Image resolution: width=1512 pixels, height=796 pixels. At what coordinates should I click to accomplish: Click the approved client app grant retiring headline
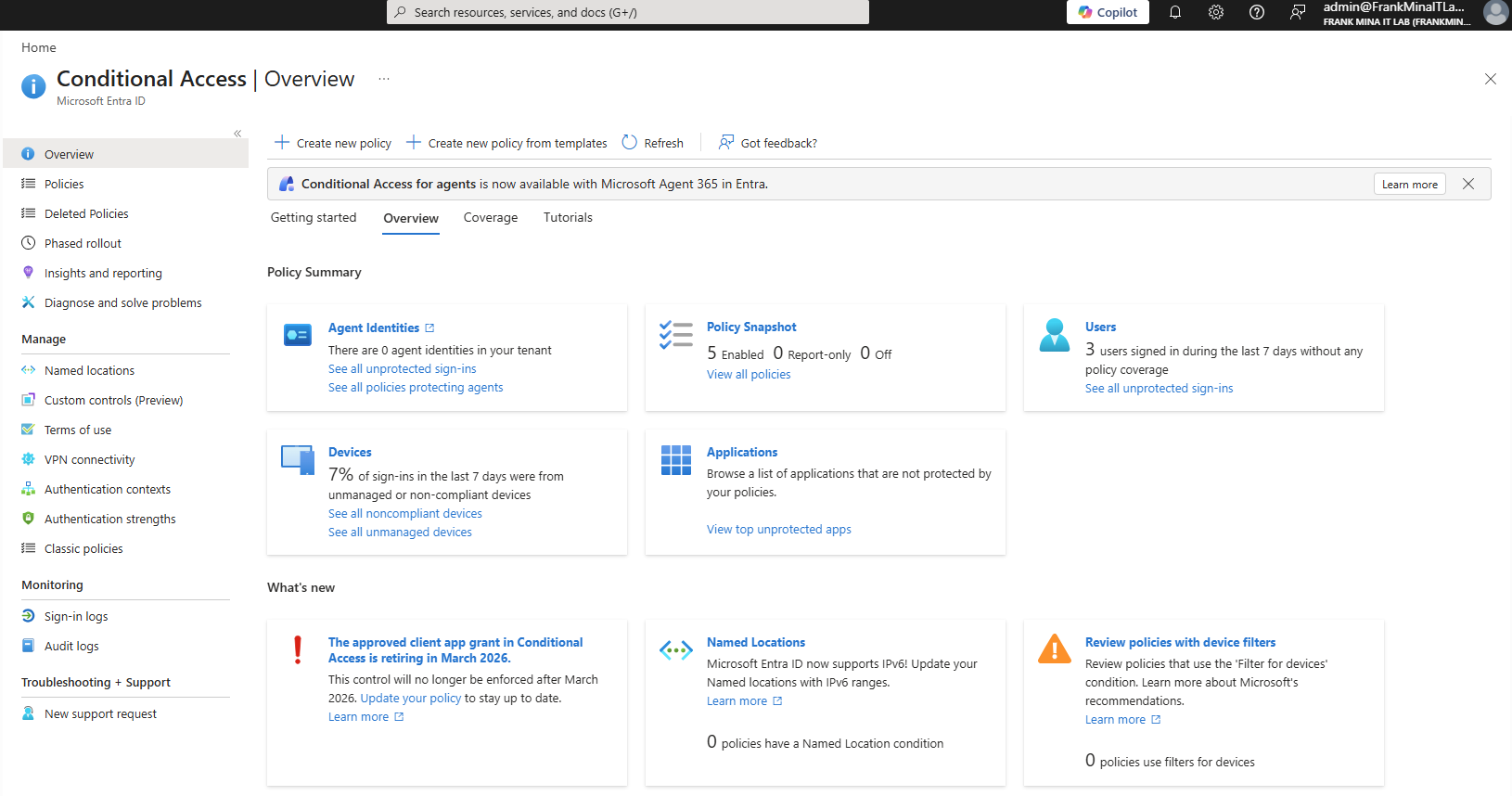[455, 649]
